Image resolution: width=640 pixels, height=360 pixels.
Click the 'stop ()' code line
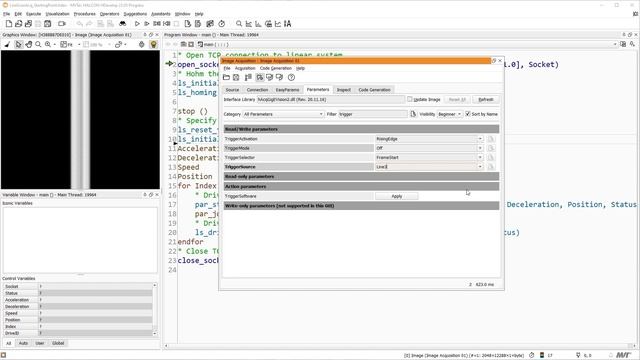(193, 111)
